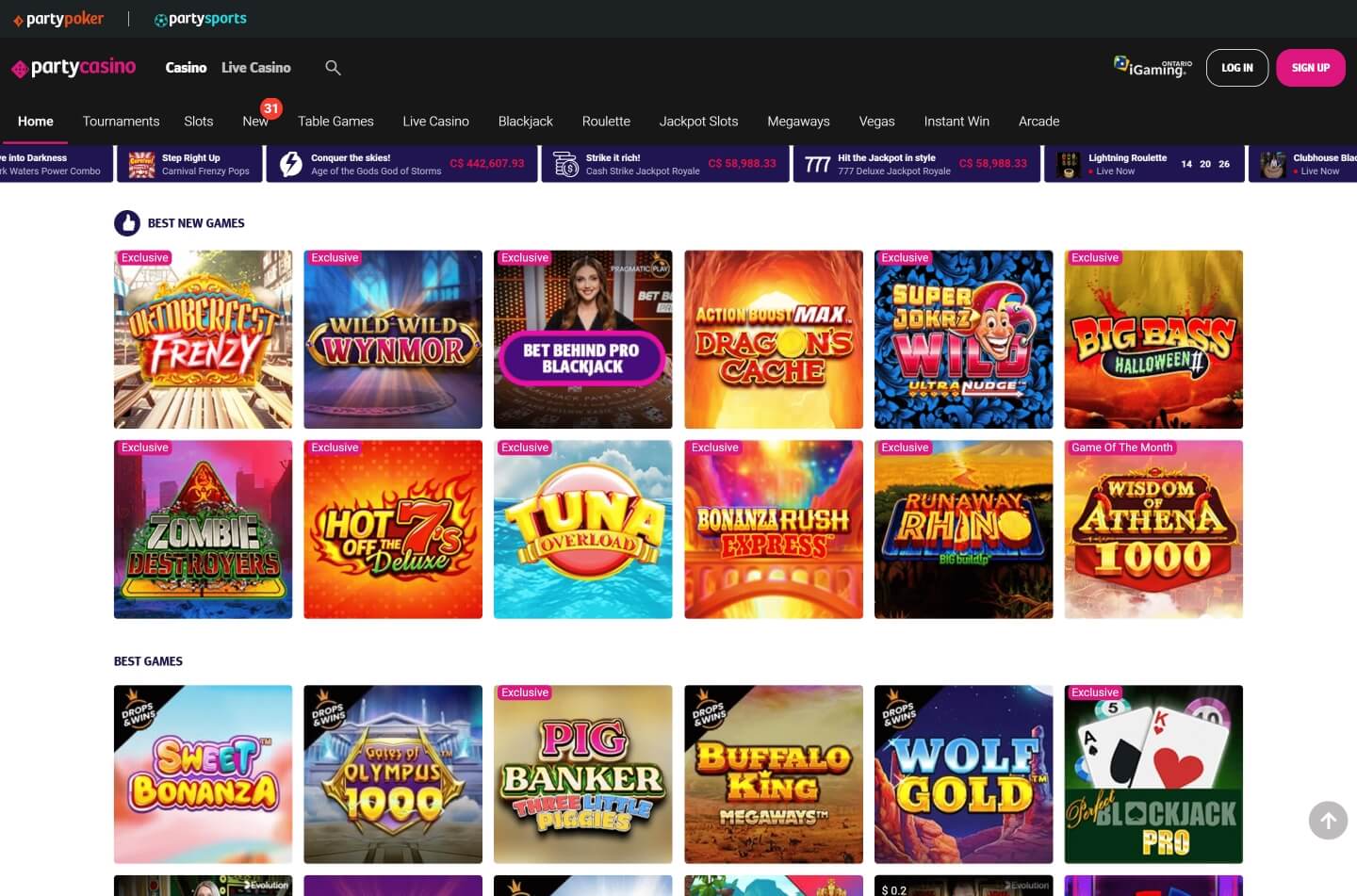Click the iGaming Ontario logo

pos(1153,67)
